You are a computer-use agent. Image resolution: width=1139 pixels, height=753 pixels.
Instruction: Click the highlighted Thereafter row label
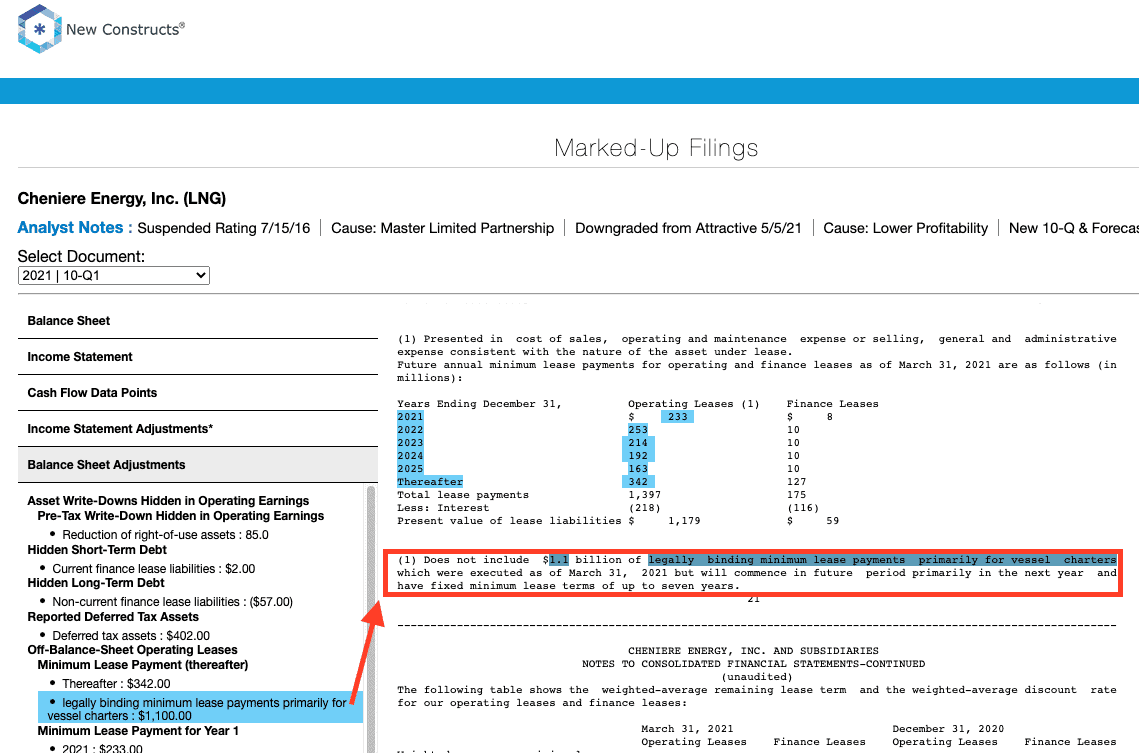pyautogui.click(x=429, y=482)
